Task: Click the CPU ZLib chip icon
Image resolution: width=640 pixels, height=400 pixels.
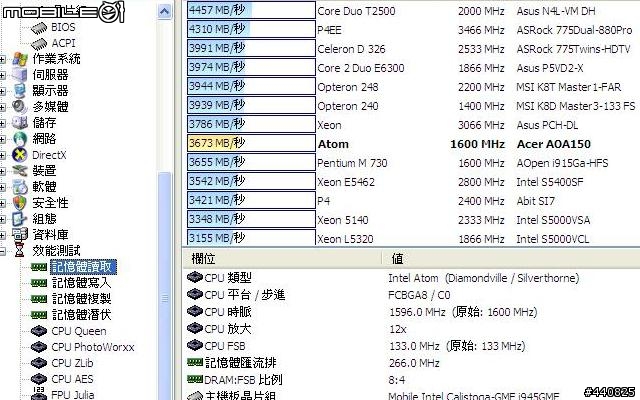Action: tap(39, 363)
